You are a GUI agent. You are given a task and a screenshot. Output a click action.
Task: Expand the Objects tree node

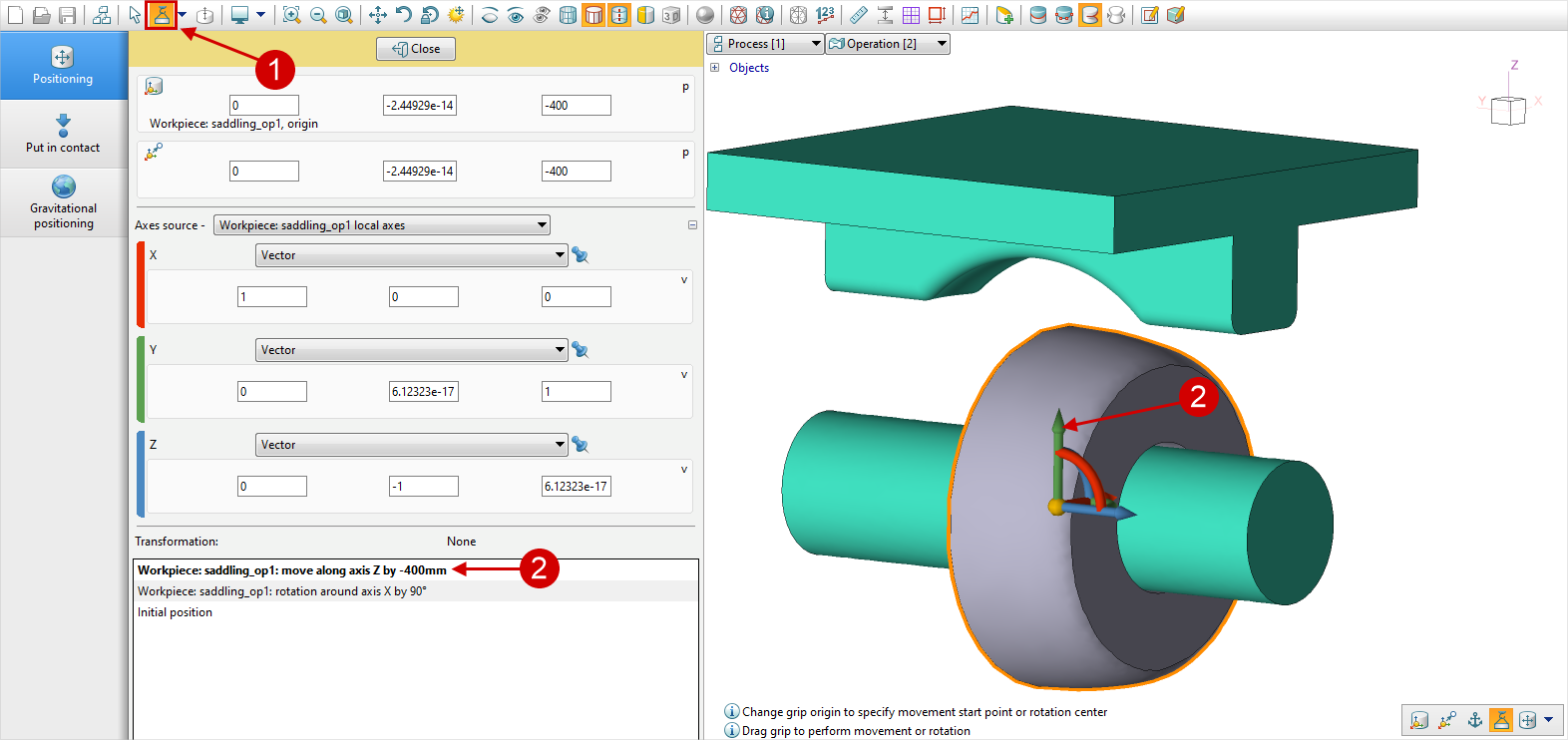[x=714, y=68]
